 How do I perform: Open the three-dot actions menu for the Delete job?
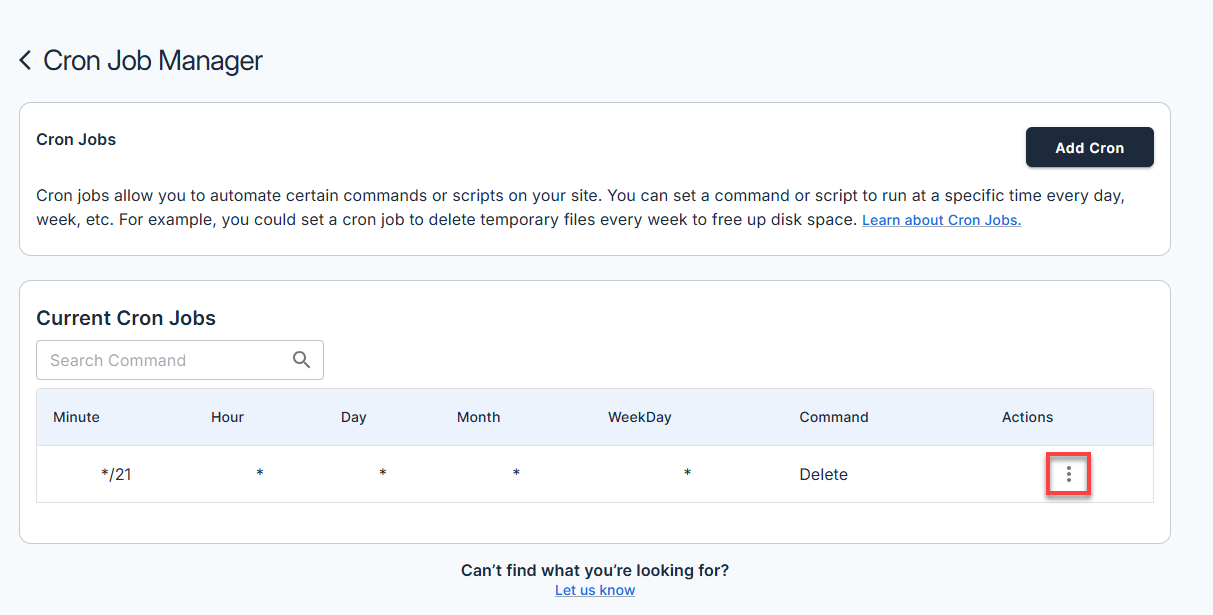[x=1068, y=474]
